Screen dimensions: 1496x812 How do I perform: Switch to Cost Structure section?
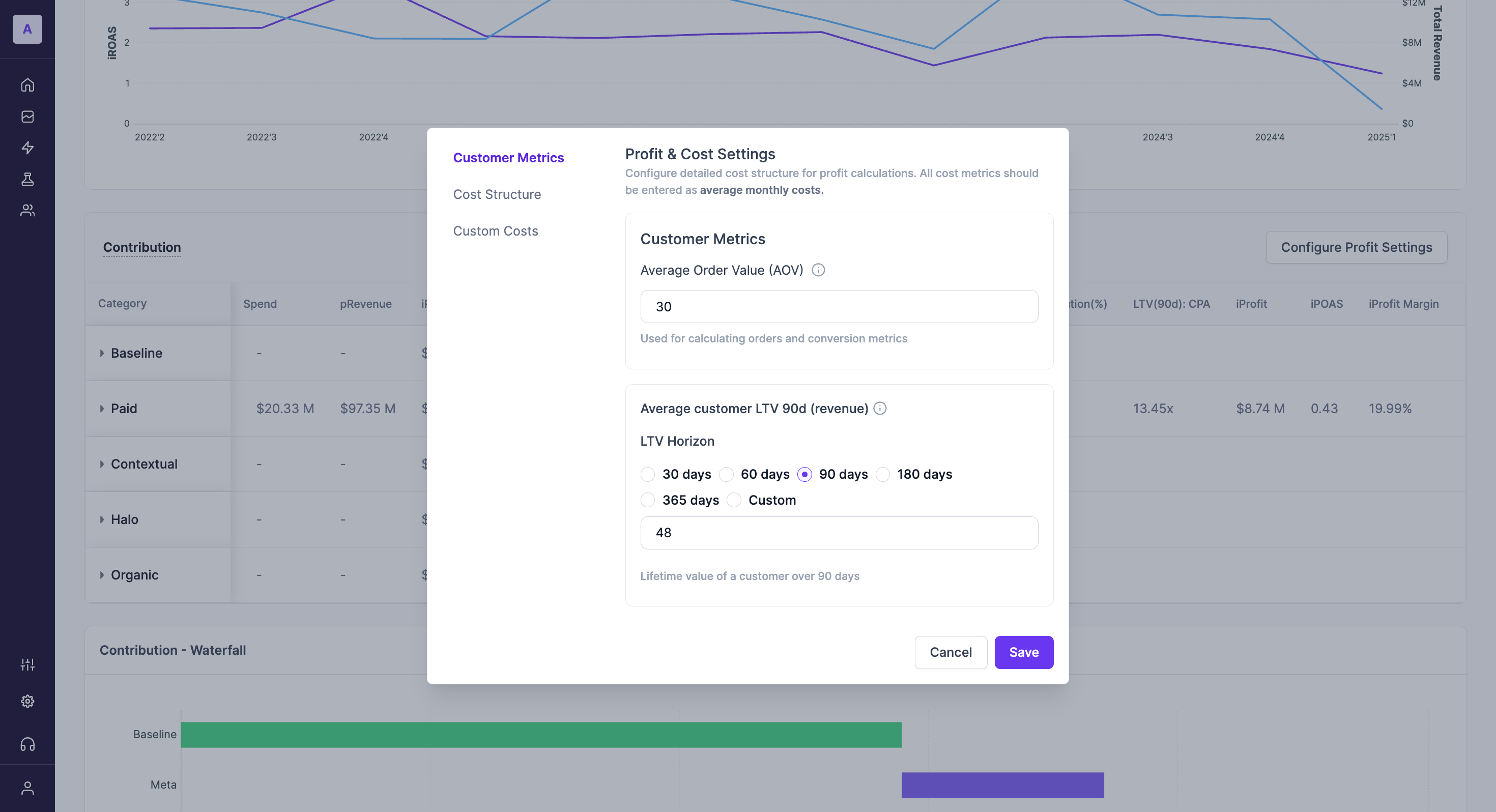pyautogui.click(x=497, y=194)
